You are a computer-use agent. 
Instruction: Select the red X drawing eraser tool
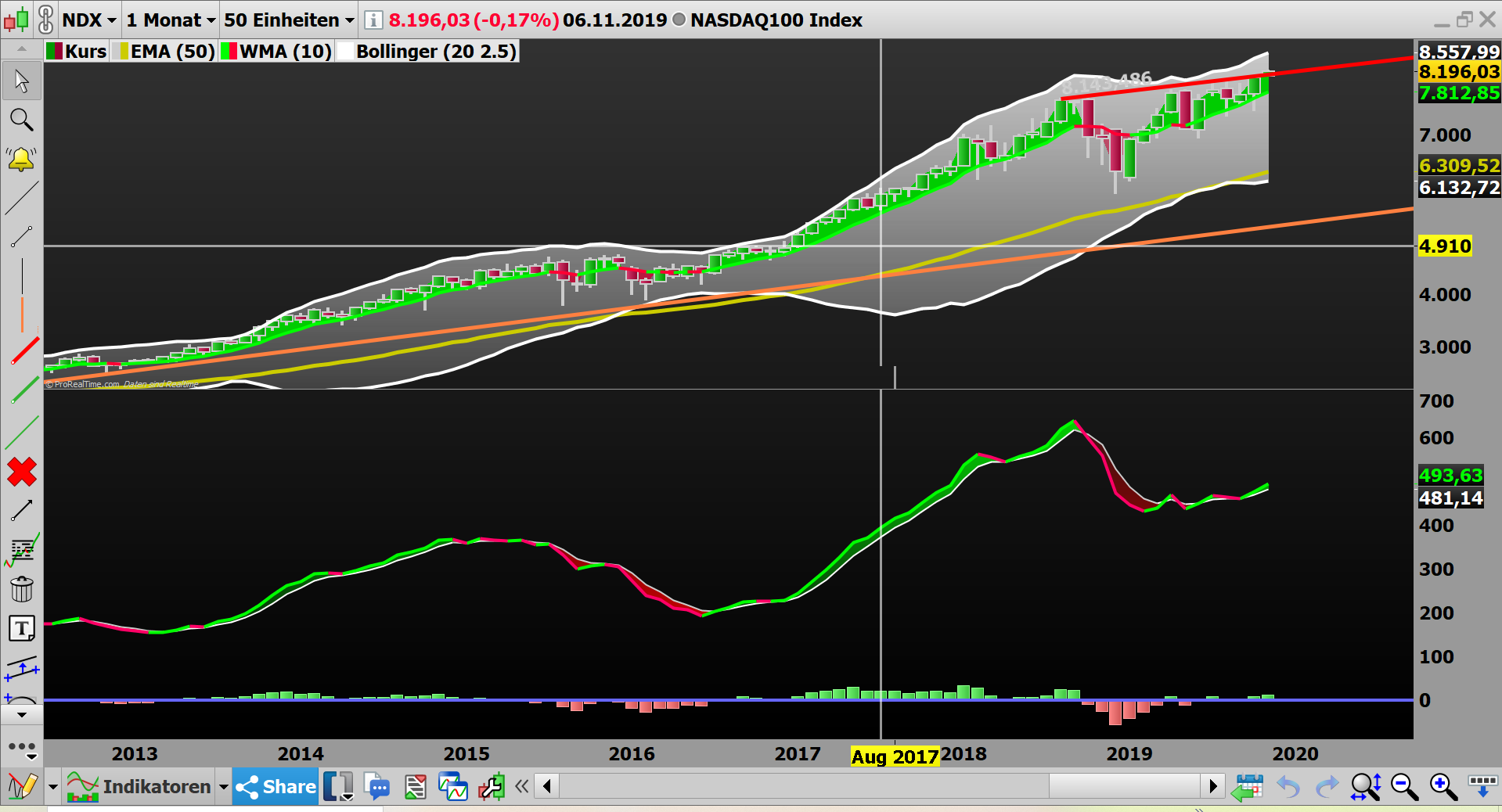[21, 472]
